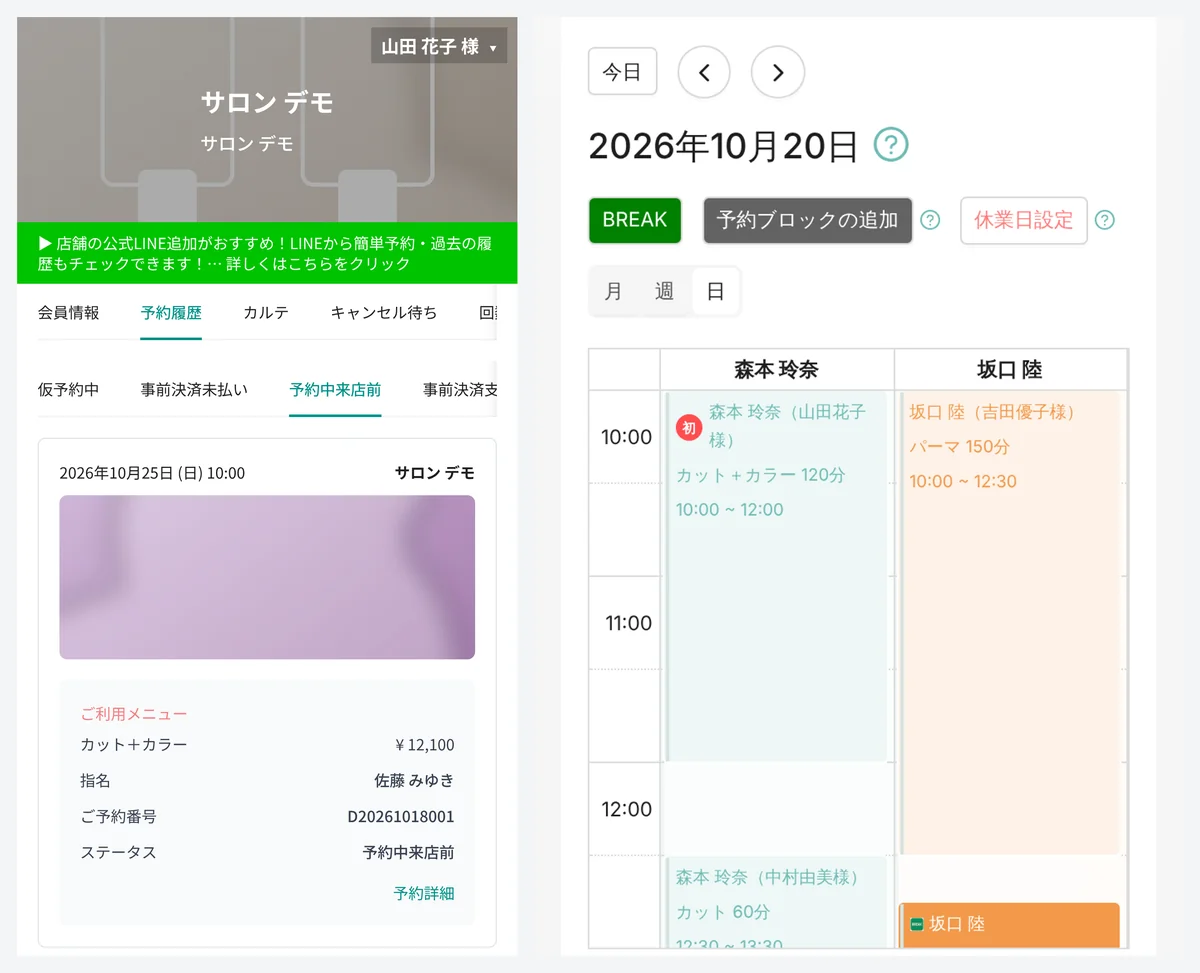Image resolution: width=1200 pixels, height=973 pixels.
Task: Click the reservation date 2026年10月25日 (日) 10:00
Action: coord(152,473)
